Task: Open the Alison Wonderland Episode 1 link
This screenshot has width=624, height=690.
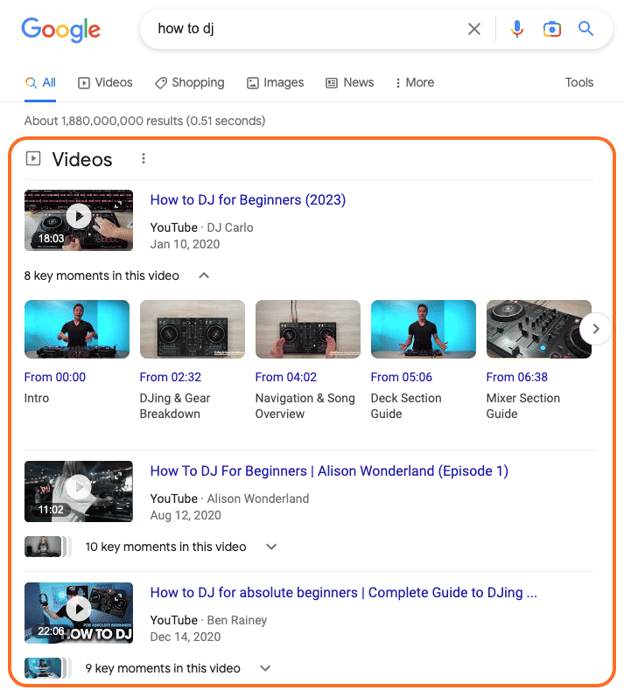Action: click(x=329, y=471)
